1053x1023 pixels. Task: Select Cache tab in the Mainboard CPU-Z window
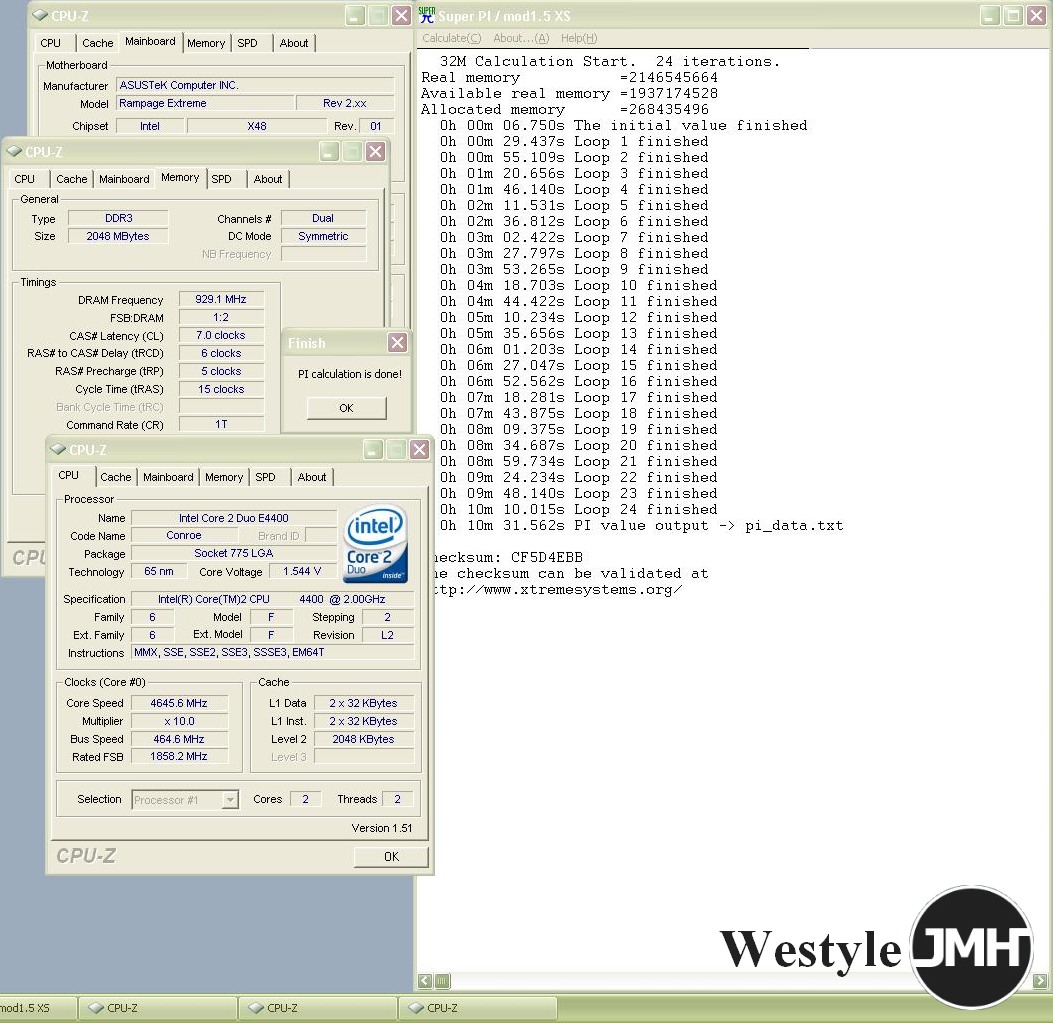(x=97, y=42)
